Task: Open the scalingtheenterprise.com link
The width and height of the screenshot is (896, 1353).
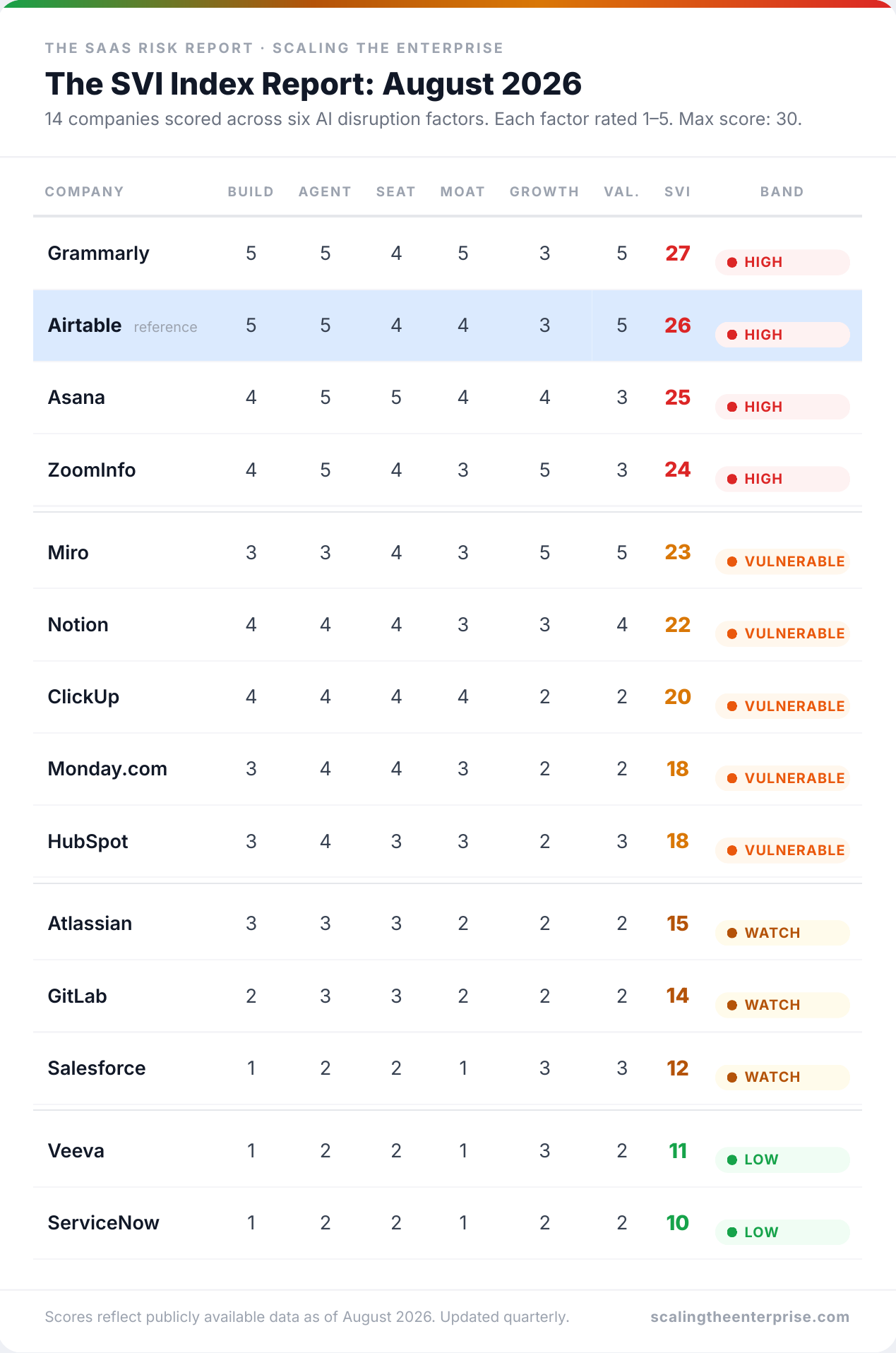Action: click(x=750, y=1317)
